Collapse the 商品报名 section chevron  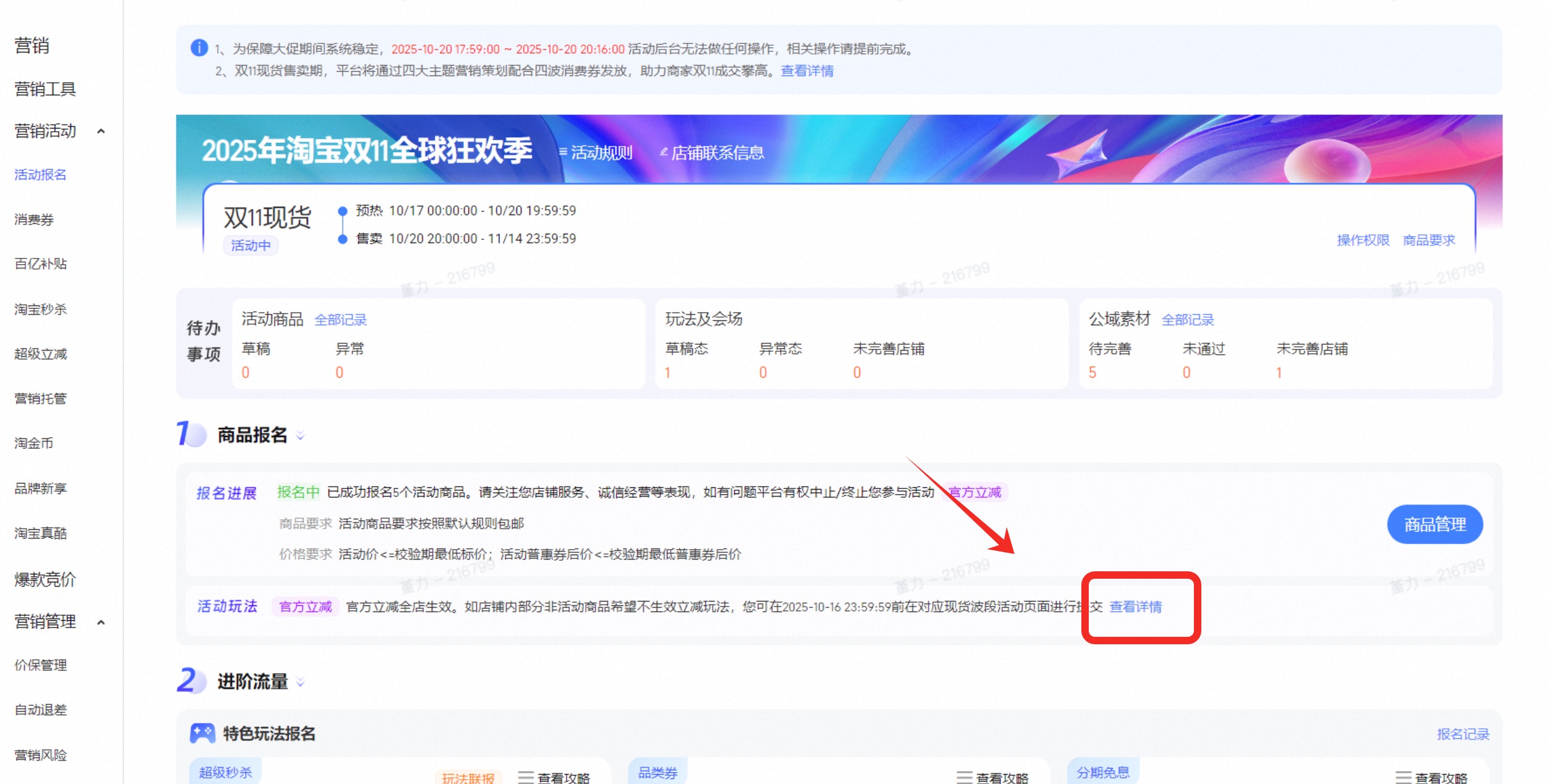pos(301,435)
